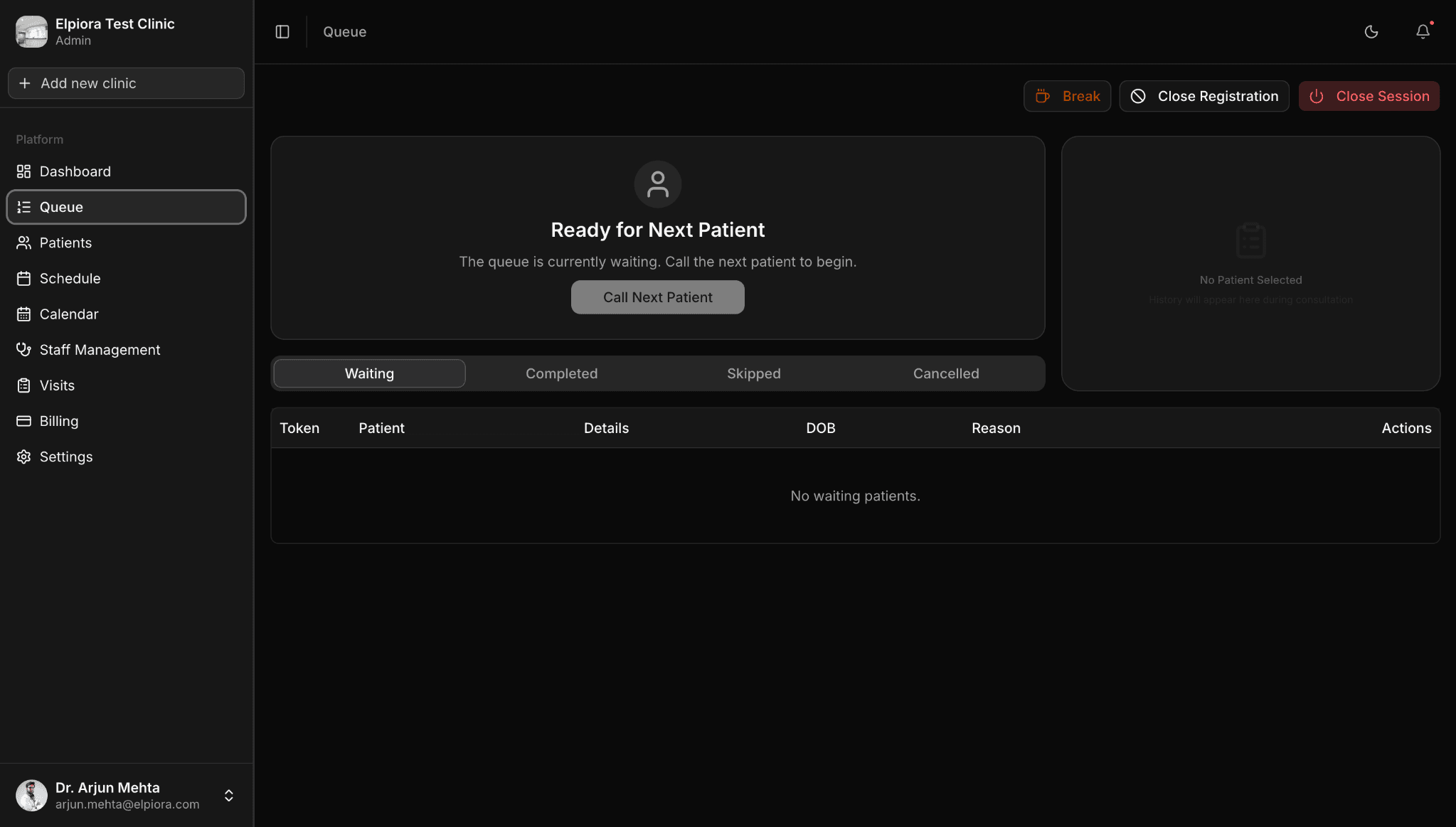This screenshot has width=1456, height=827.
Task: Click Dr. Arjun Mehta's avatar photo
Action: (x=31, y=795)
